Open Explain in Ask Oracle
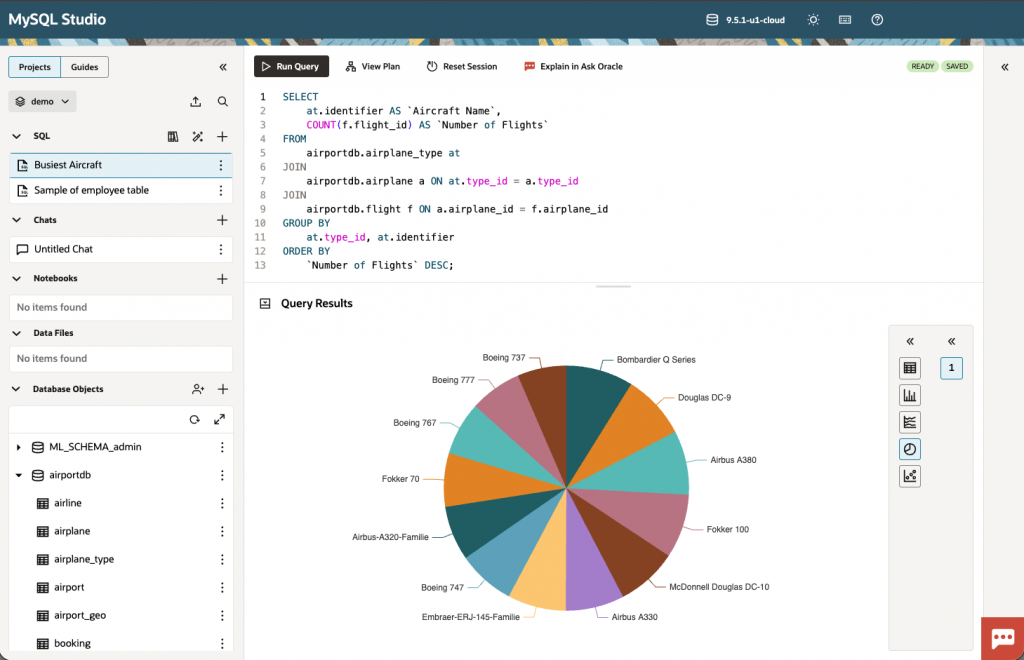1024x660 pixels. pyautogui.click(x=574, y=66)
